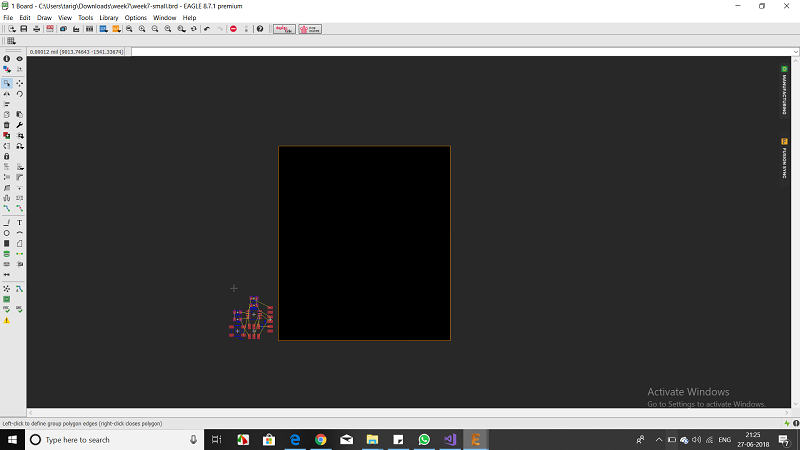Open the SCR script dropdown
The height and width of the screenshot is (450, 800).
pyautogui.click(x=103, y=29)
